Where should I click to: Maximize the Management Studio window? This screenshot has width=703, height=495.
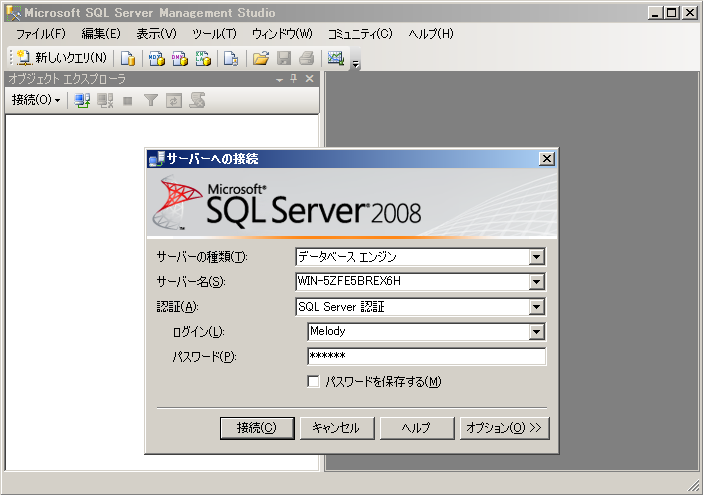(672, 13)
